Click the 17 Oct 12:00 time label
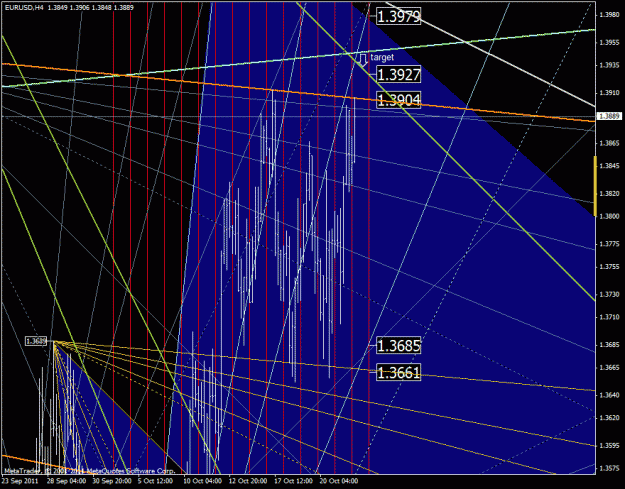625x489 pixels. [293, 481]
